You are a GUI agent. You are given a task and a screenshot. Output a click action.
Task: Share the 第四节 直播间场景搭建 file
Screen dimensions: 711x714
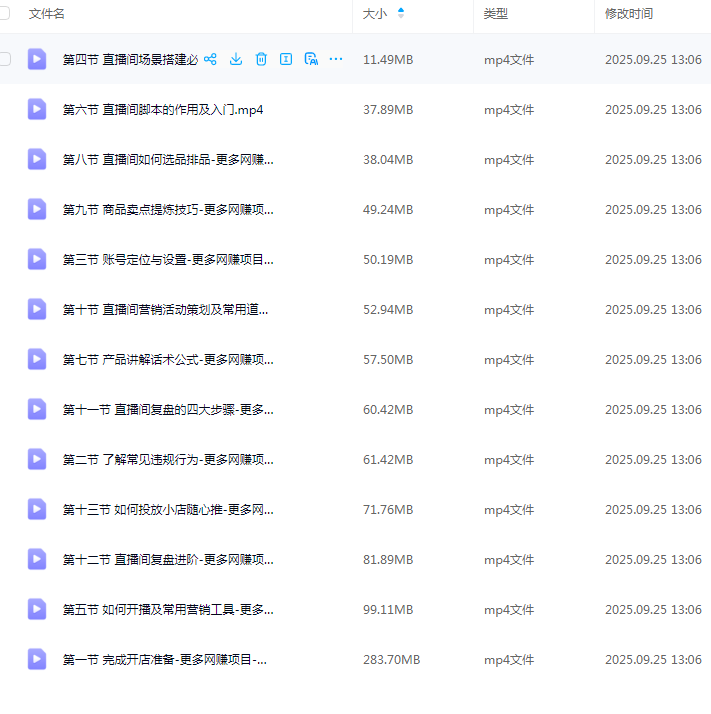210,59
